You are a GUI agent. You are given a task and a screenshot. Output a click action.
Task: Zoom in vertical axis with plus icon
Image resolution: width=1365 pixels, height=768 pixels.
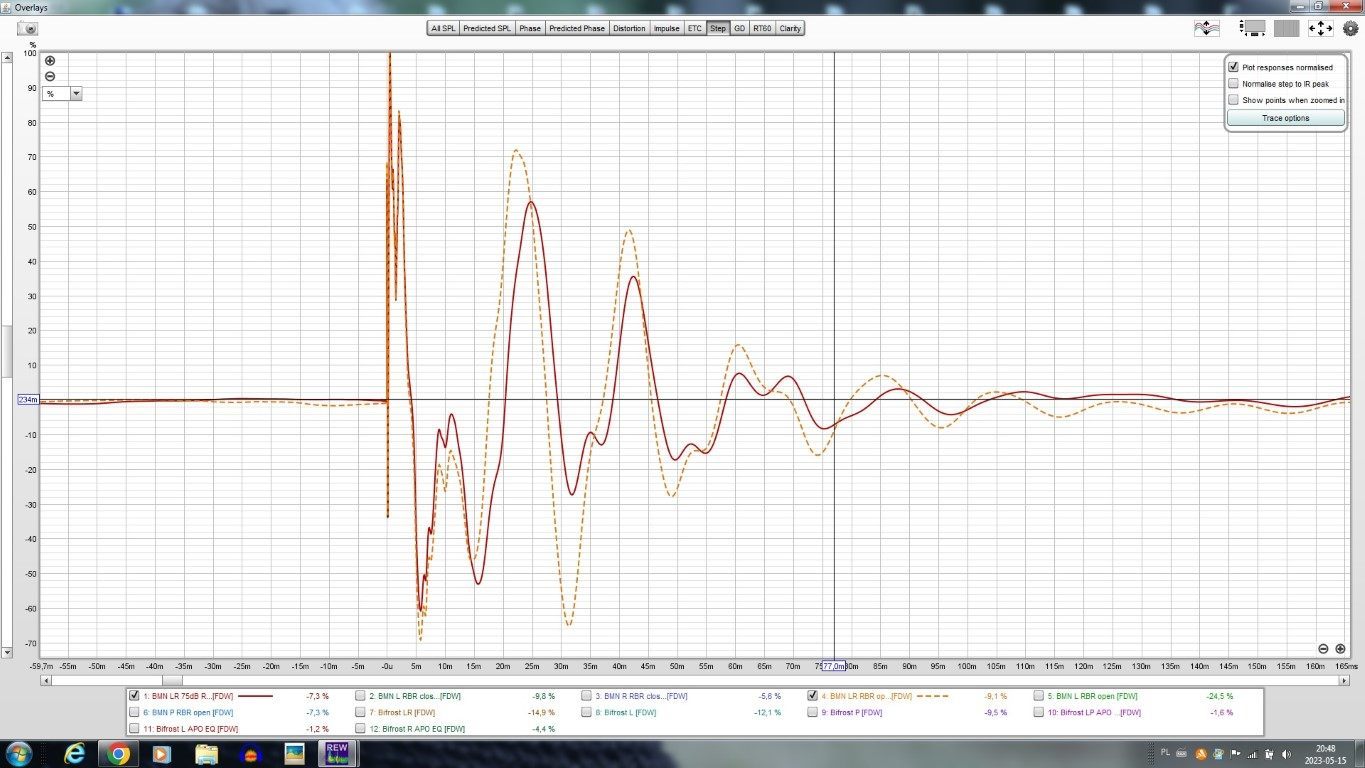point(50,61)
